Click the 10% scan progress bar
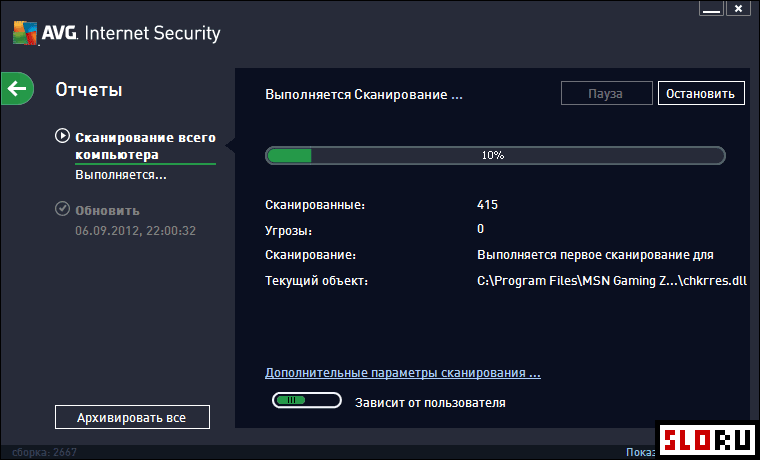This screenshot has height=460, width=760. 495,156
